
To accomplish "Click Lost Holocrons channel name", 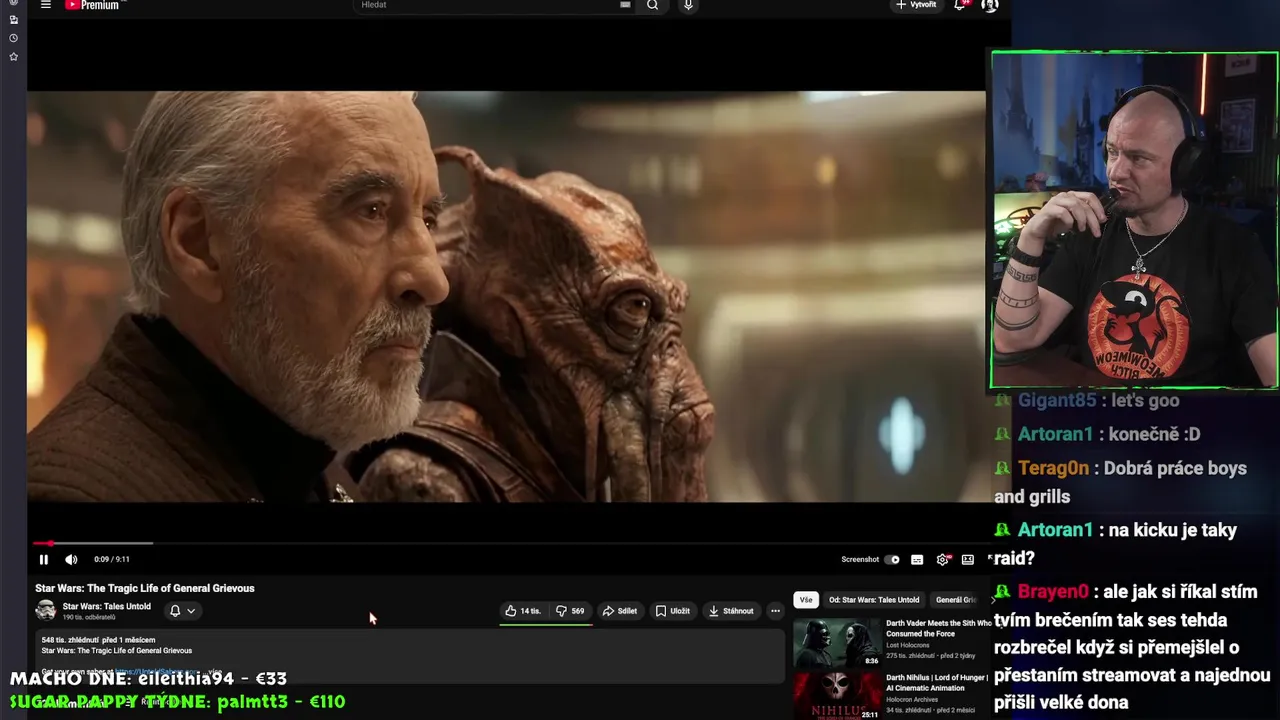I will tap(907, 645).
